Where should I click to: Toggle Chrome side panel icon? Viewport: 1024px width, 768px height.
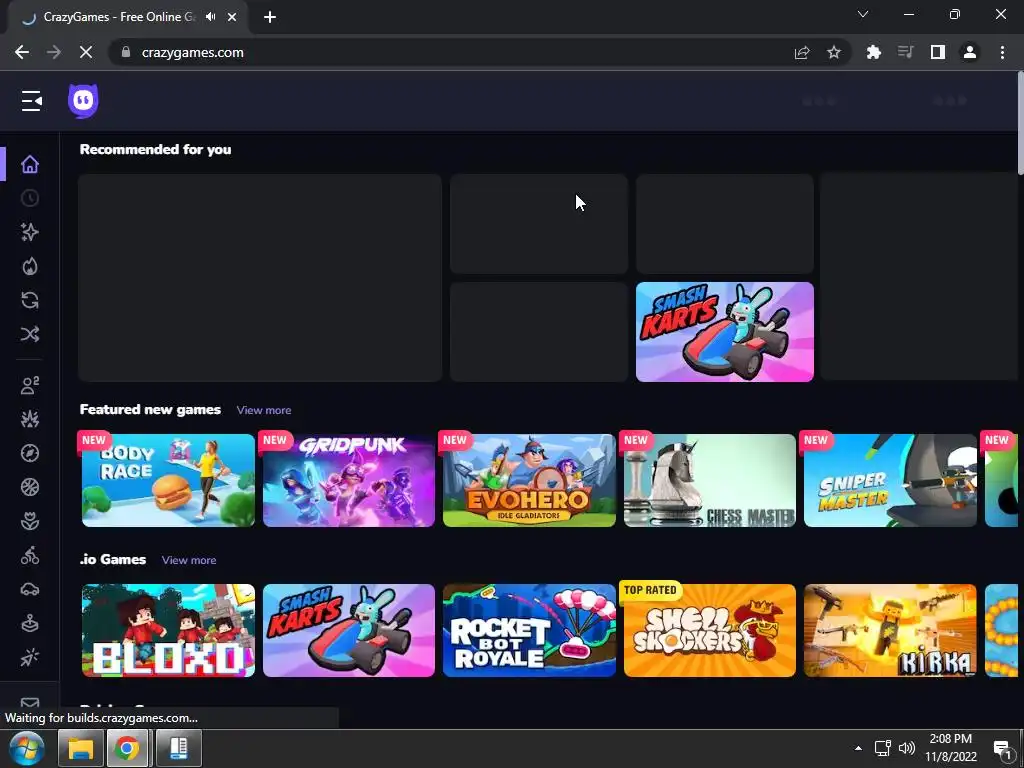[938, 52]
